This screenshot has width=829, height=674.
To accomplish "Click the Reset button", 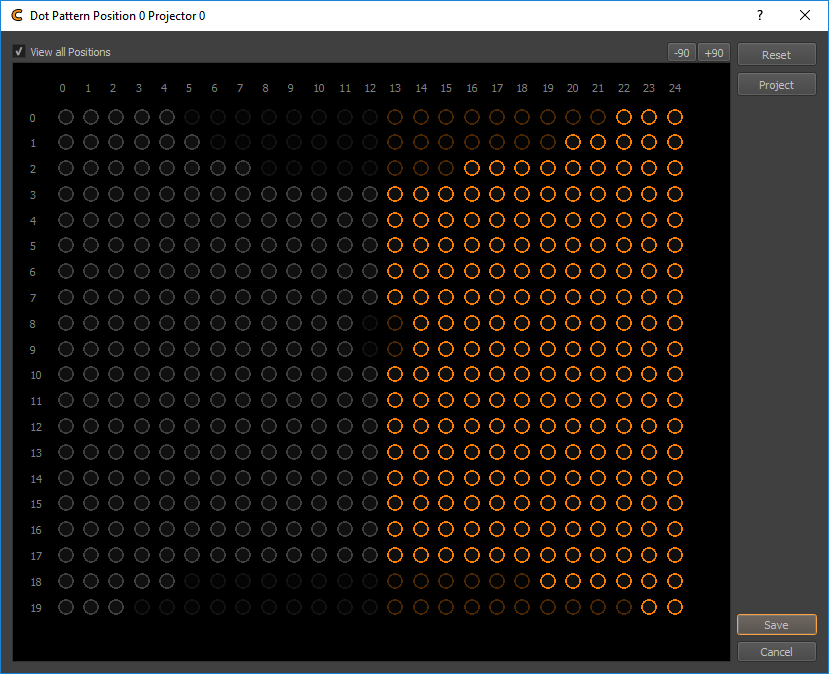I will (x=776, y=55).
